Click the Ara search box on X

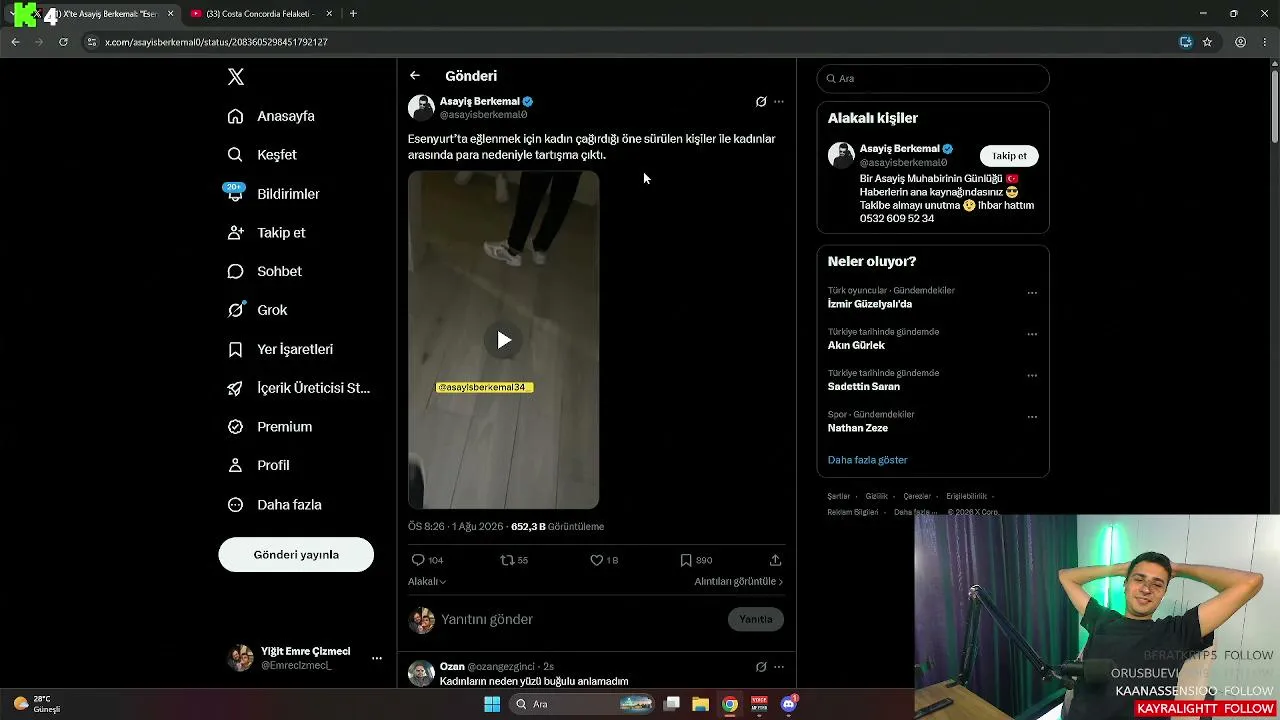pos(933,79)
